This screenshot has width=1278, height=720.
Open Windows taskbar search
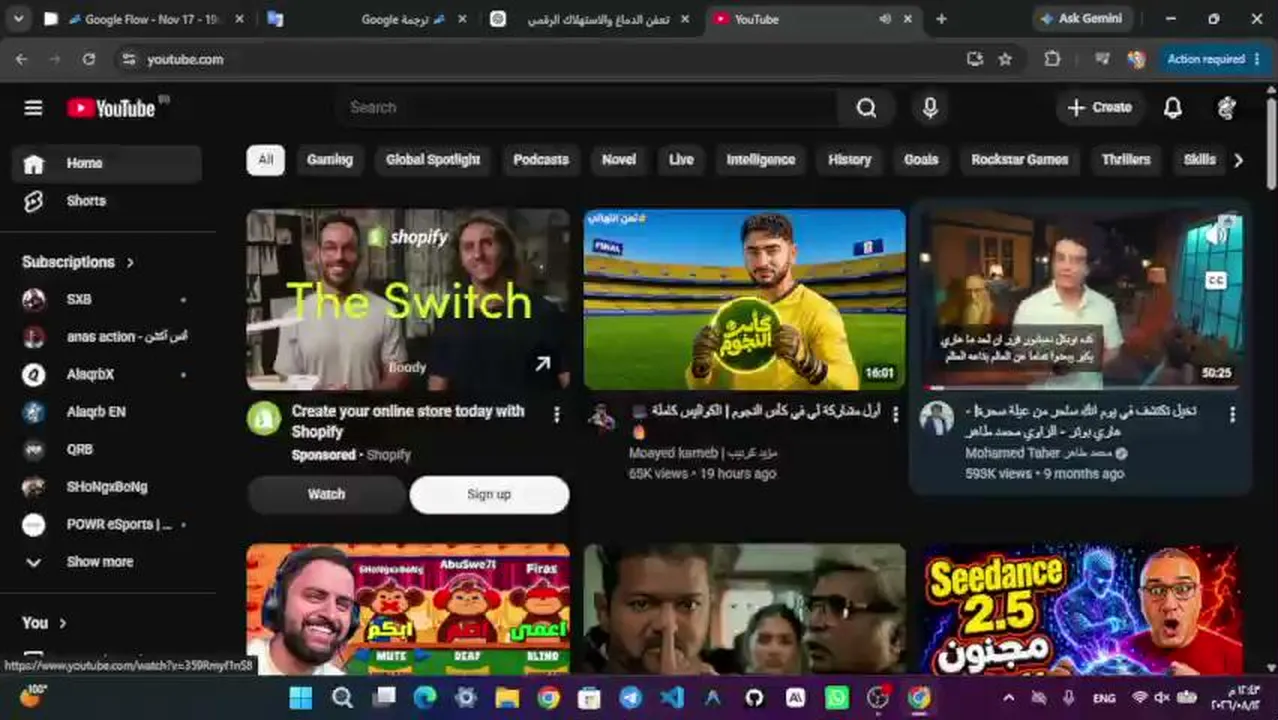342,697
